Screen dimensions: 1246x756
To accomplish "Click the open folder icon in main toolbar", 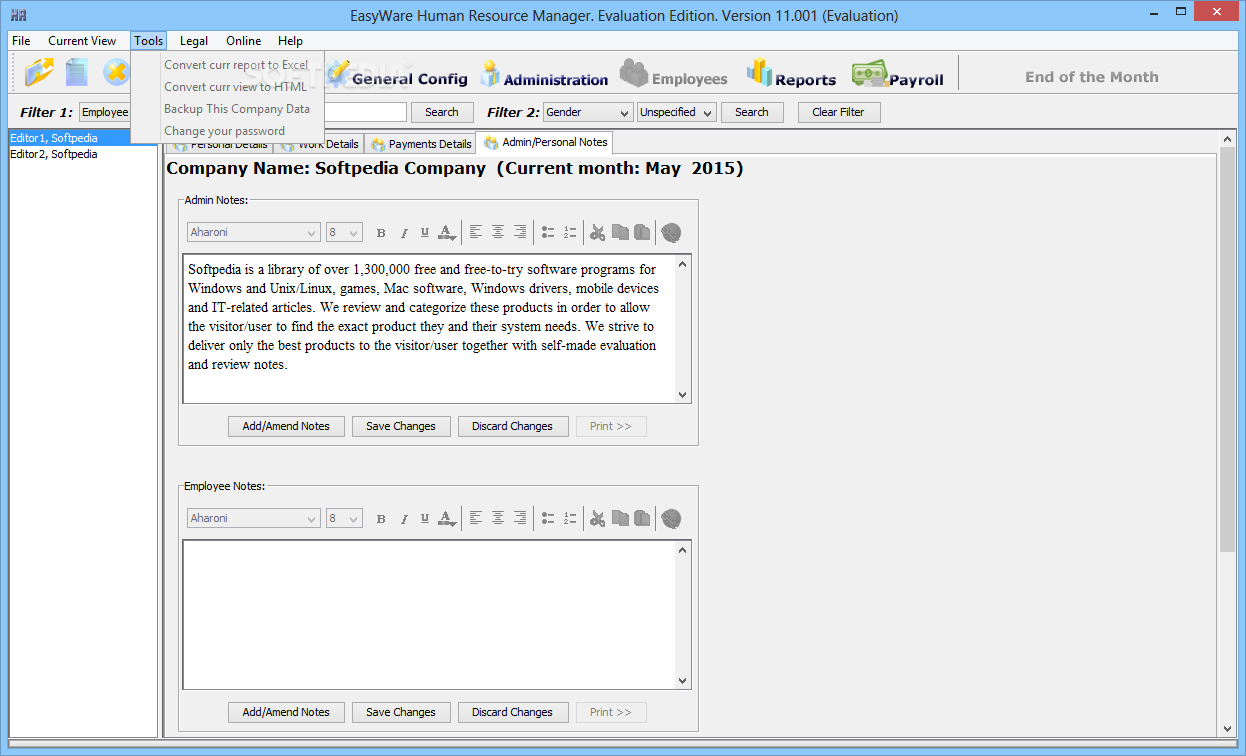I will tap(40, 72).
